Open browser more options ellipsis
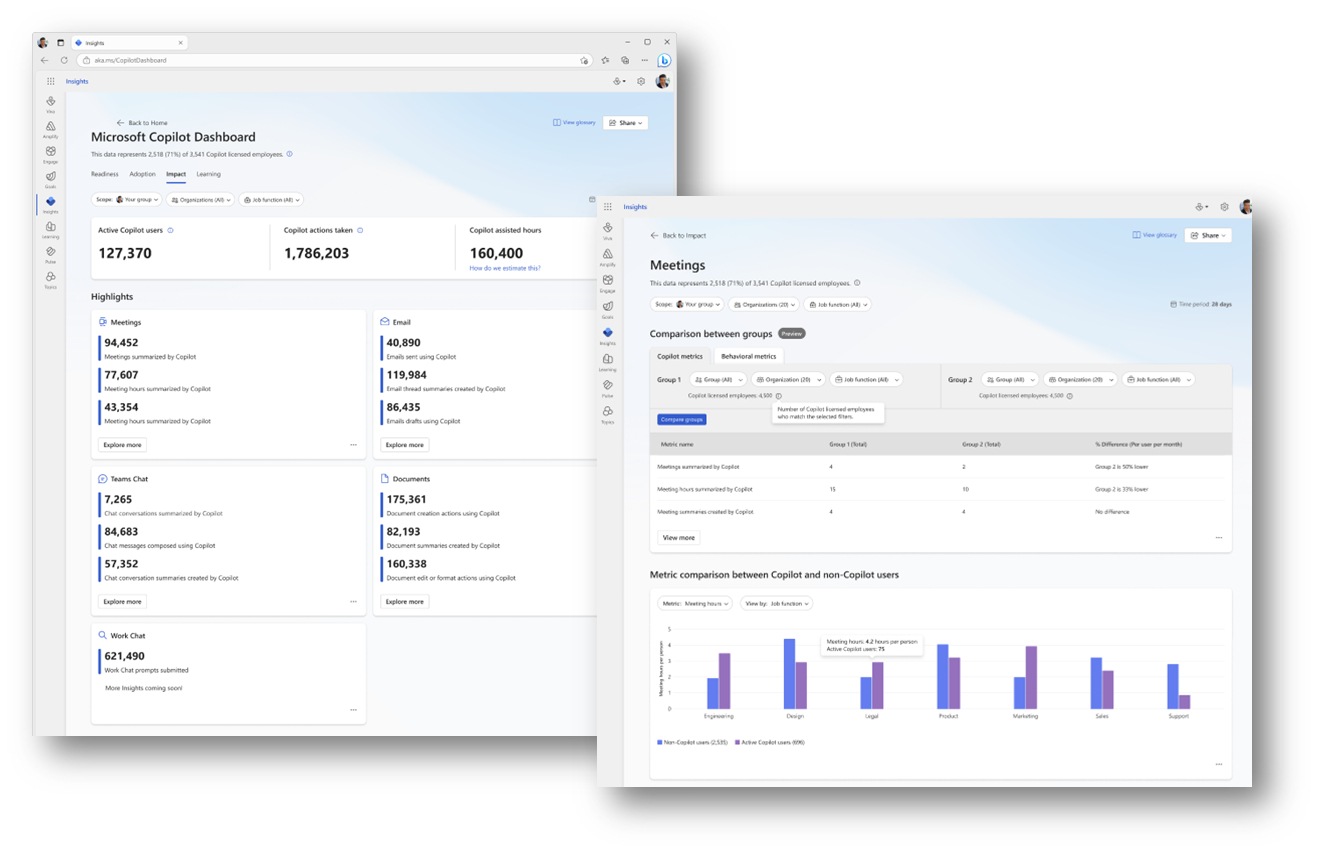1317x852 pixels. click(644, 60)
